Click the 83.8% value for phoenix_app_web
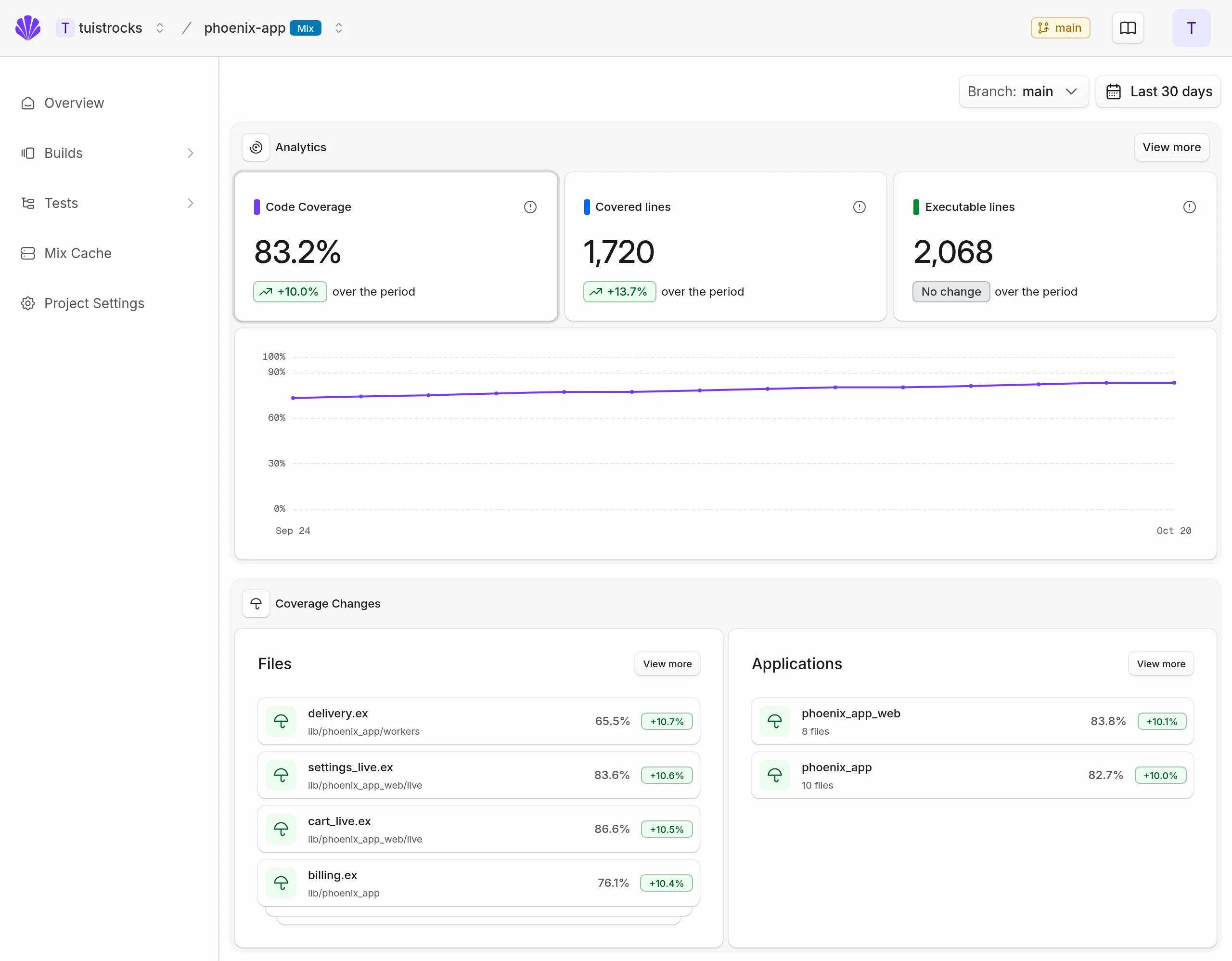This screenshot has height=961, width=1232. pyautogui.click(x=1108, y=721)
